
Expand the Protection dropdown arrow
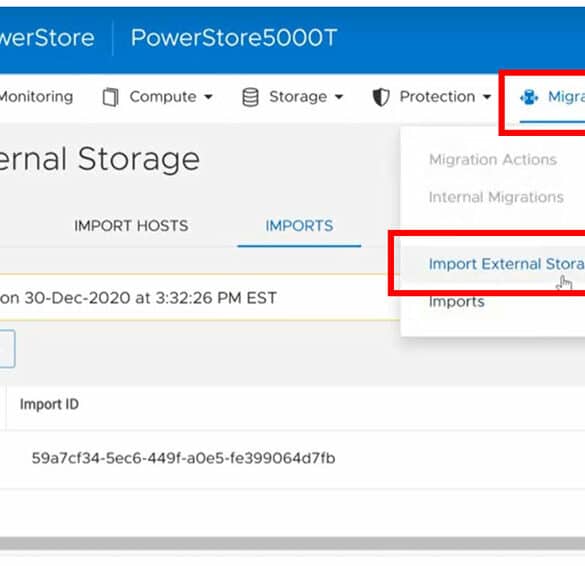click(x=487, y=97)
